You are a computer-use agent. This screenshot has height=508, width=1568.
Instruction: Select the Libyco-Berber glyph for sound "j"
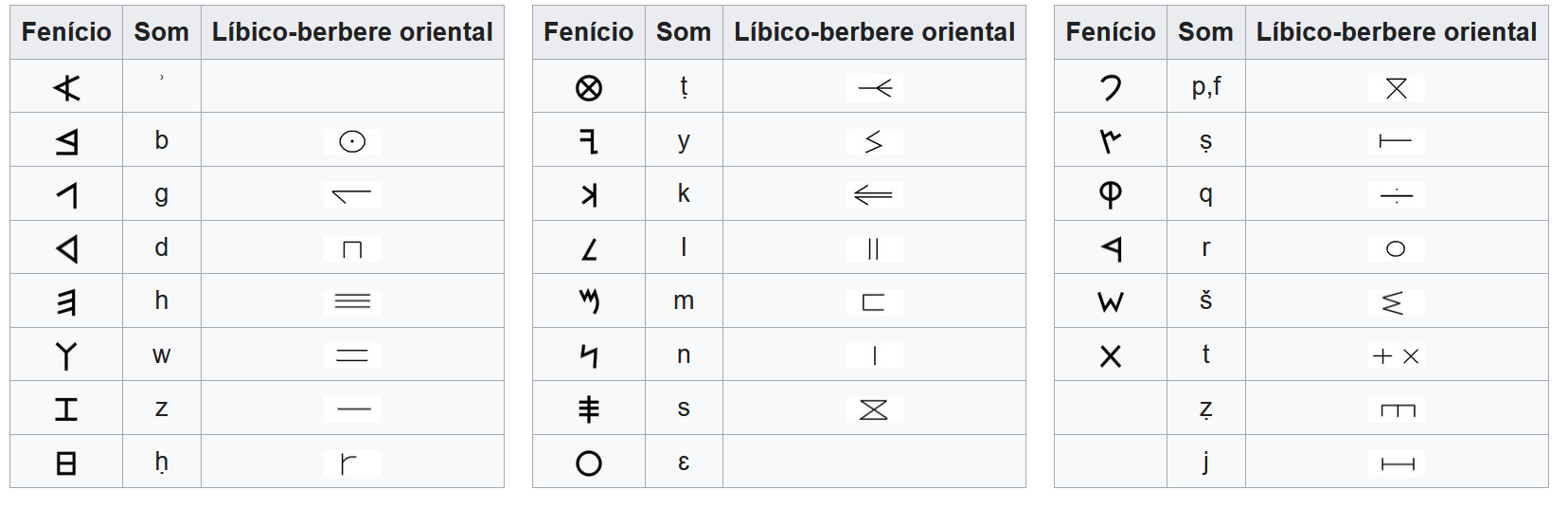1397,463
